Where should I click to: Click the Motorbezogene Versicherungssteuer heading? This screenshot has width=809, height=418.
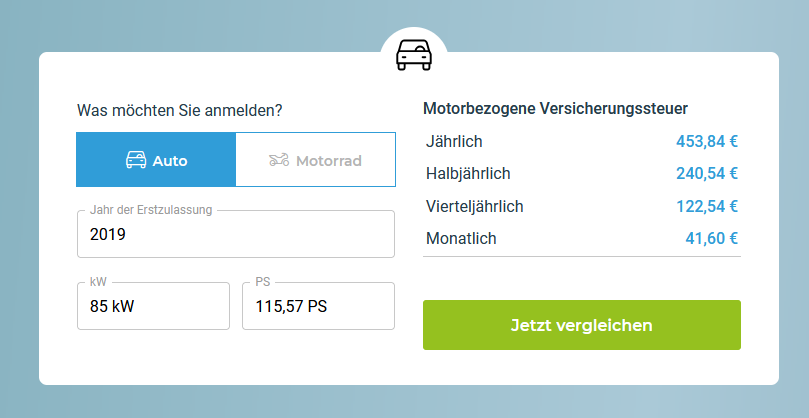555,108
